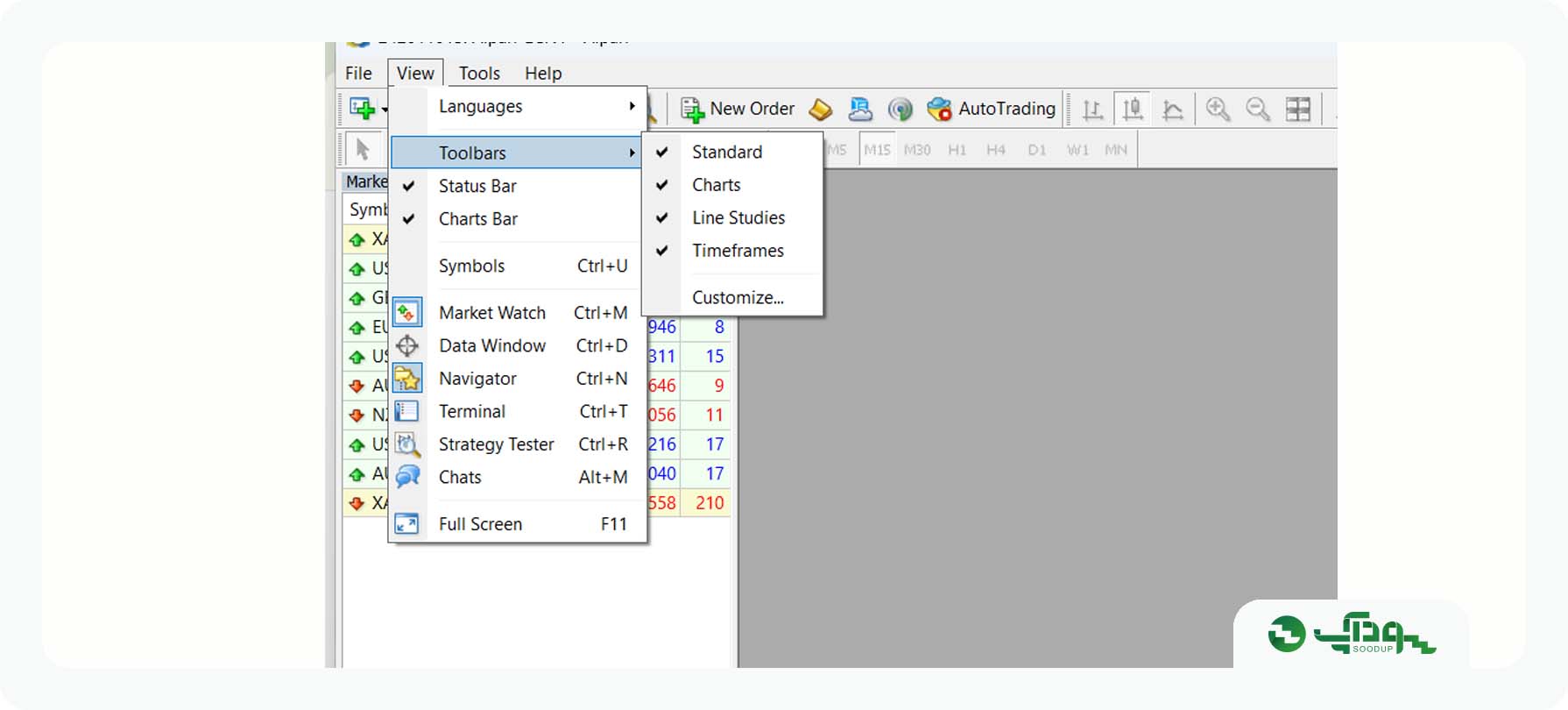The width and height of the screenshot is (1568, 710).
Task: Select the M15 timeframe
Action: click(x=877, y=150)
